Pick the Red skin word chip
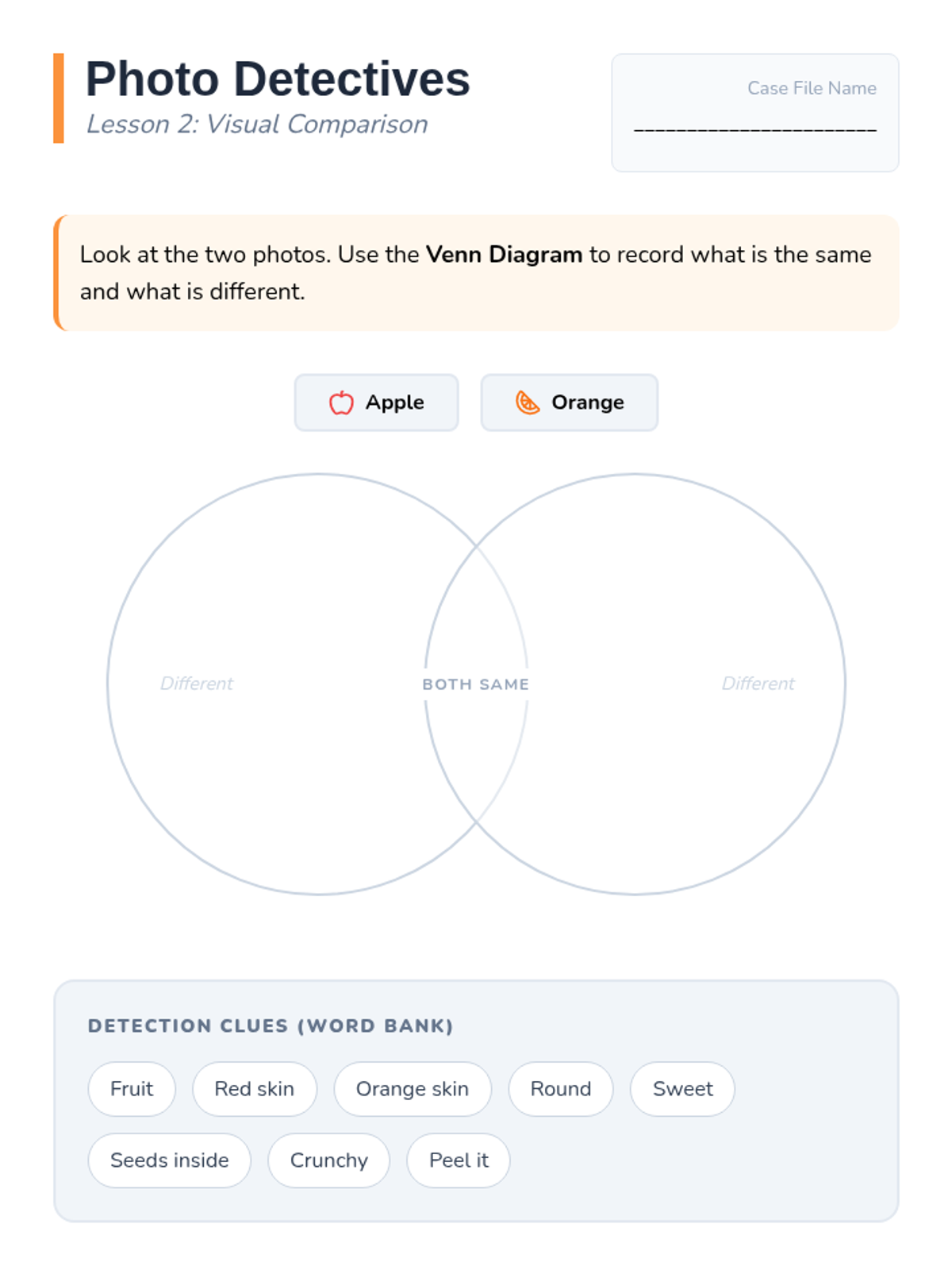952x1270 pixels. pyautogui.click(x=254, y=1089)
